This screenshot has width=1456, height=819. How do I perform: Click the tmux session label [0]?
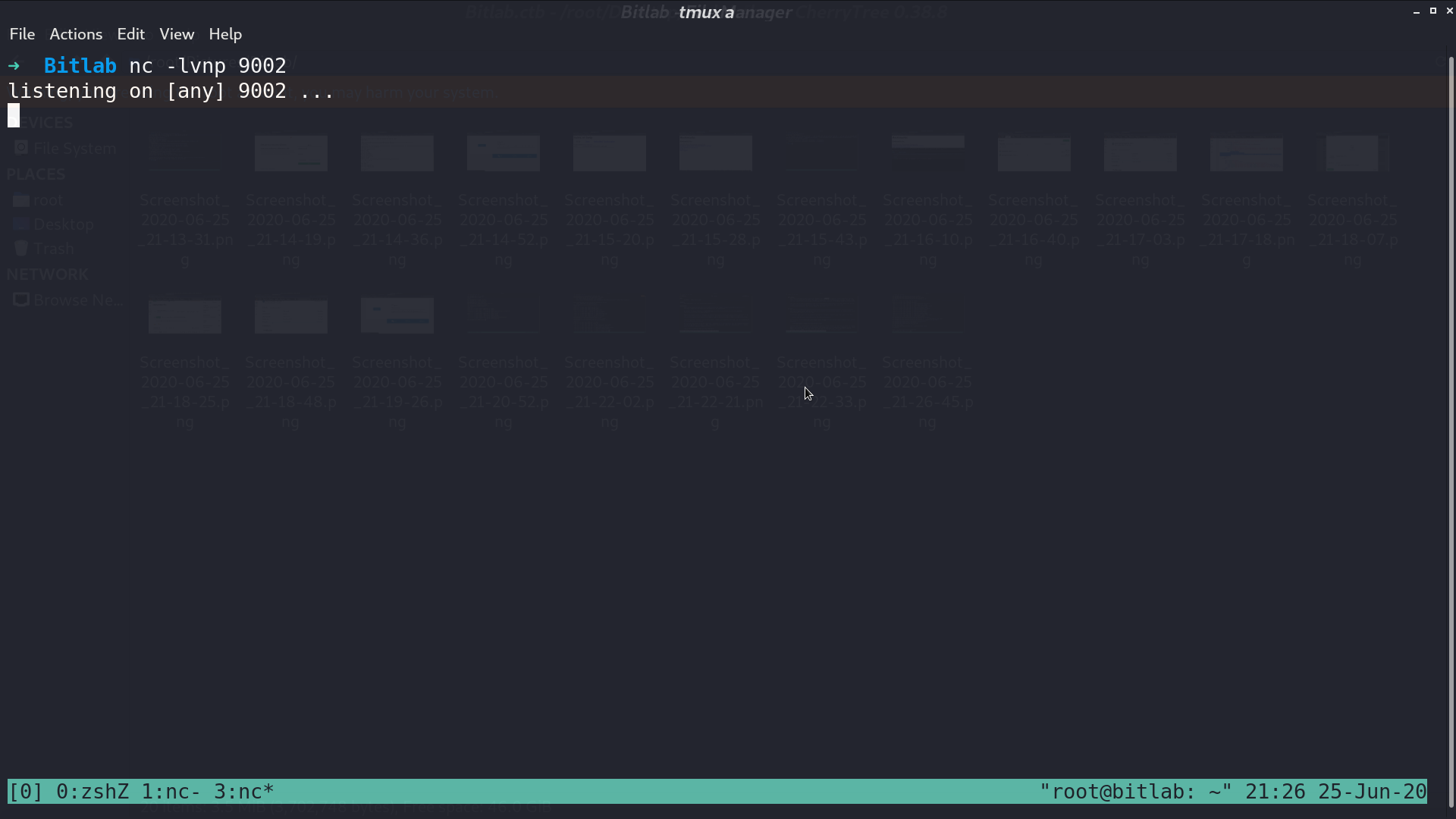coord(26,792)
